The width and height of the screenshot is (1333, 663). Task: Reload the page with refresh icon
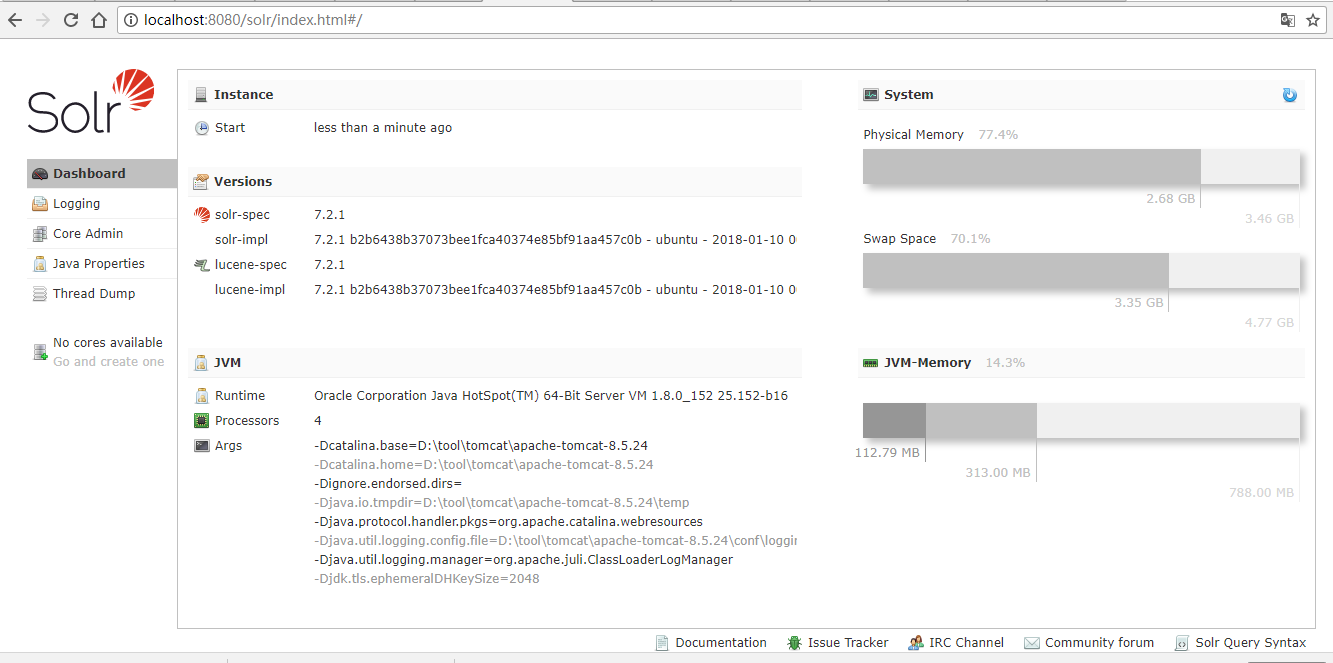[71, 20]
